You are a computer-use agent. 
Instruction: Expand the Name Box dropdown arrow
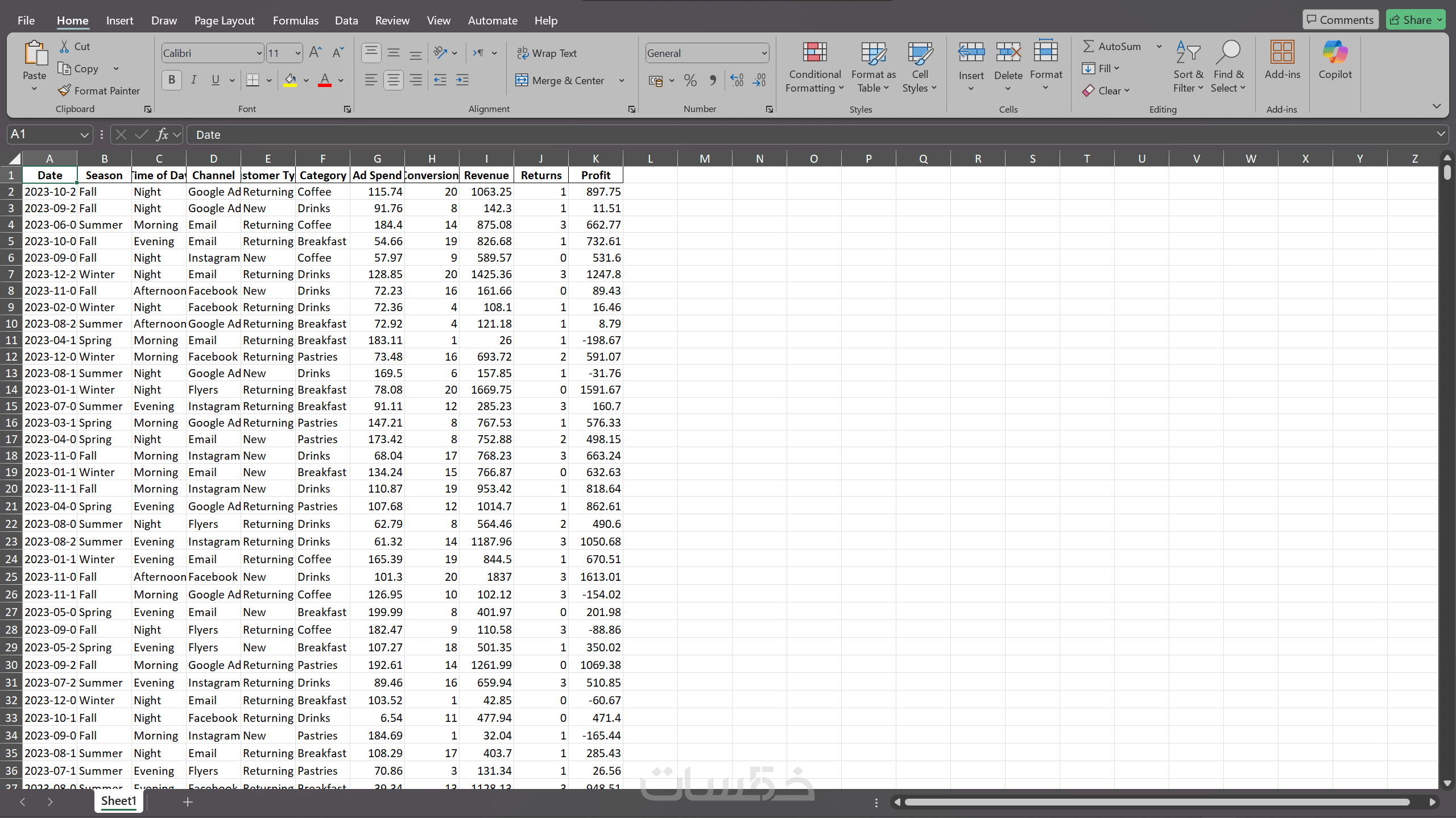pos(84,135)
